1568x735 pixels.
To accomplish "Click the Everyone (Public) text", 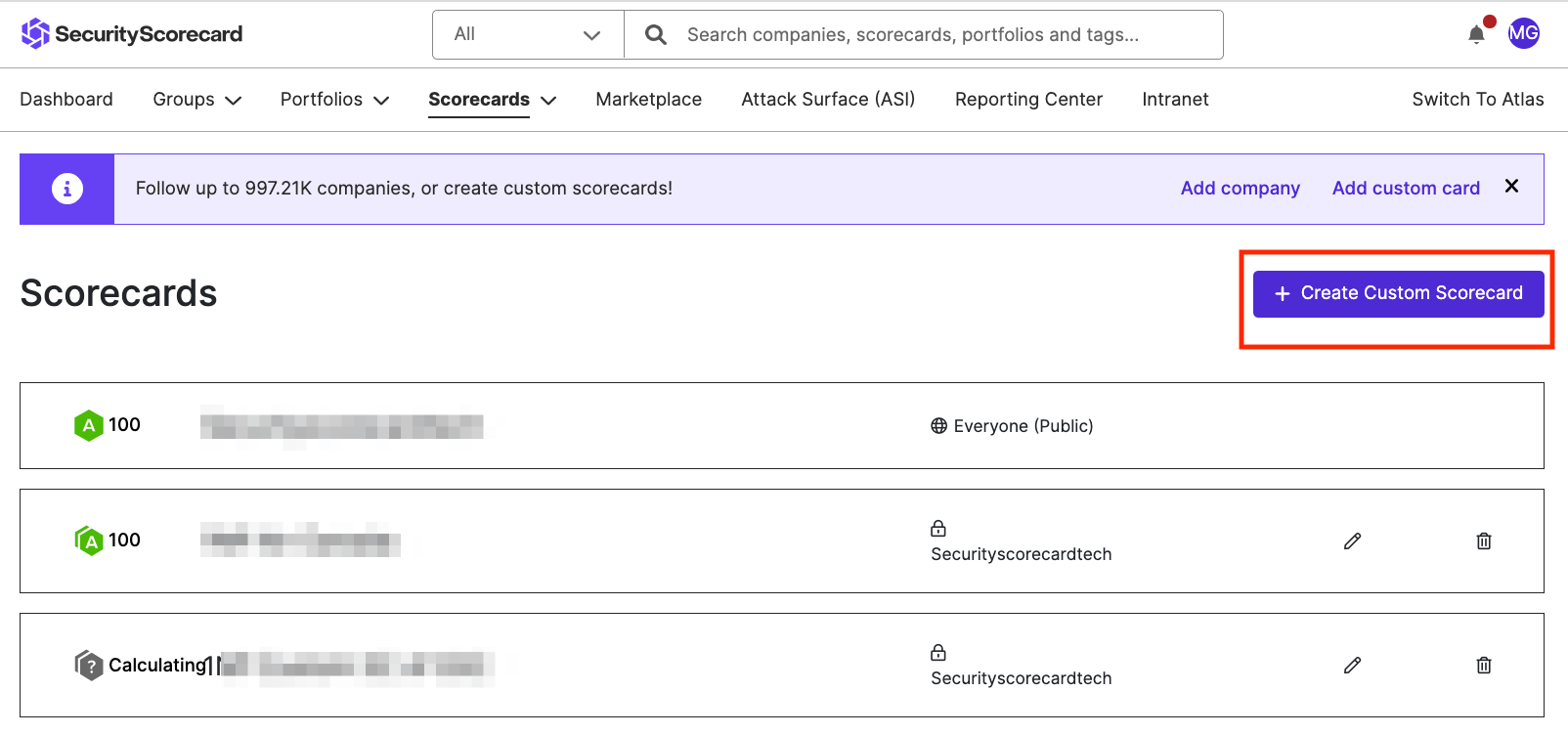I will pyautogui.click(x=1024, y=426).
